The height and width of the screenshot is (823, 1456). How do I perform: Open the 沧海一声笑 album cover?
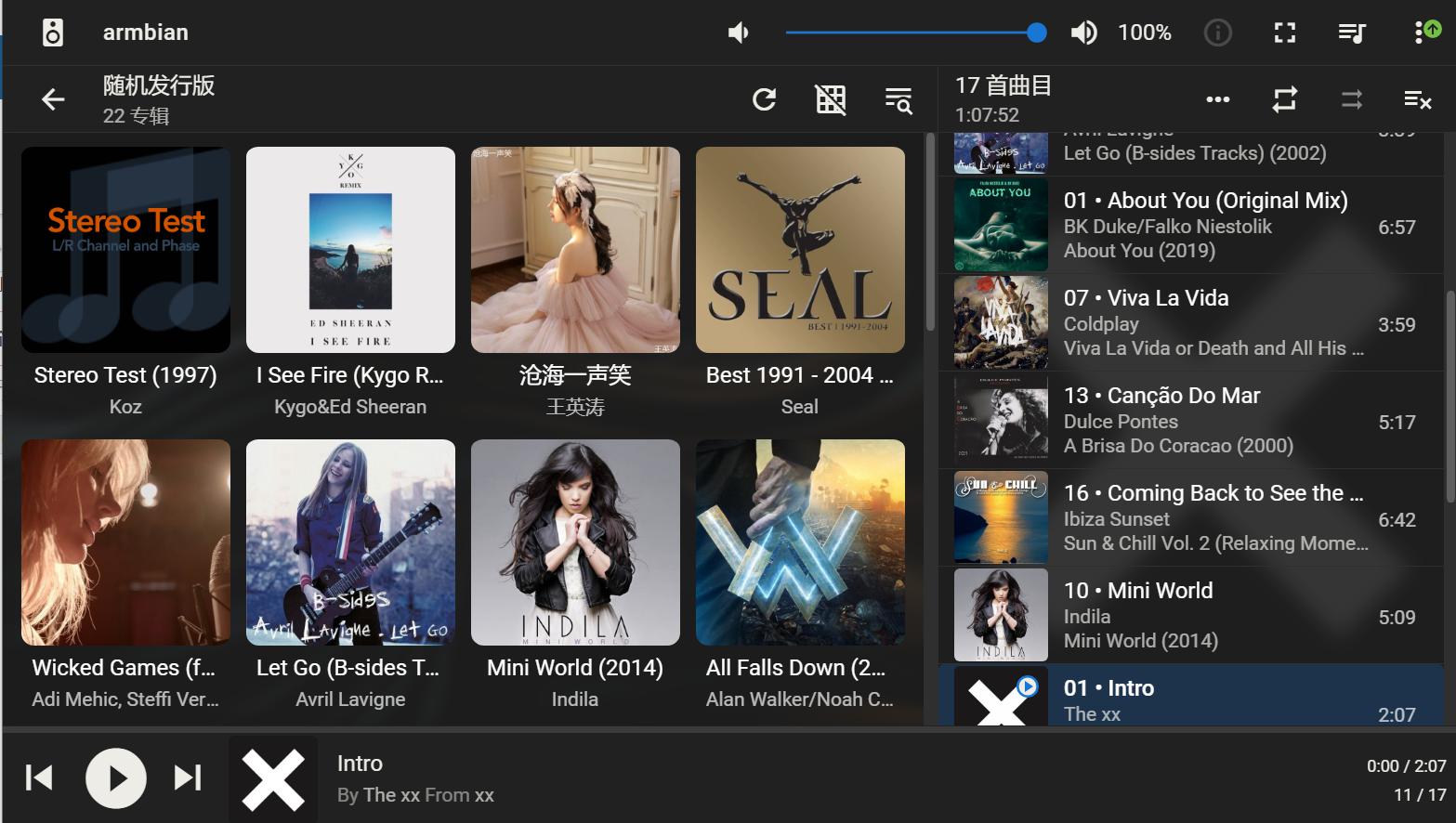[575, 250]
